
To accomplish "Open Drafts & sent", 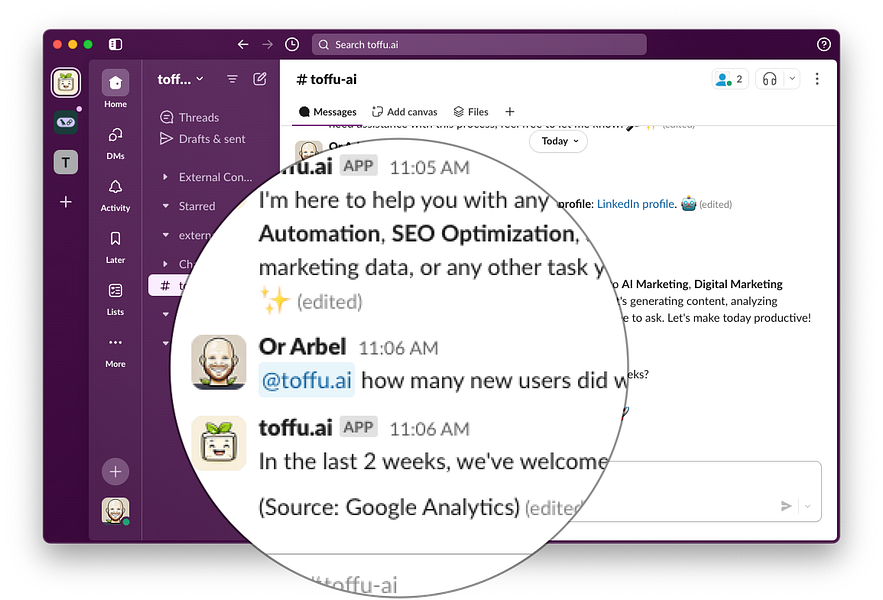I will click(203, 139).
